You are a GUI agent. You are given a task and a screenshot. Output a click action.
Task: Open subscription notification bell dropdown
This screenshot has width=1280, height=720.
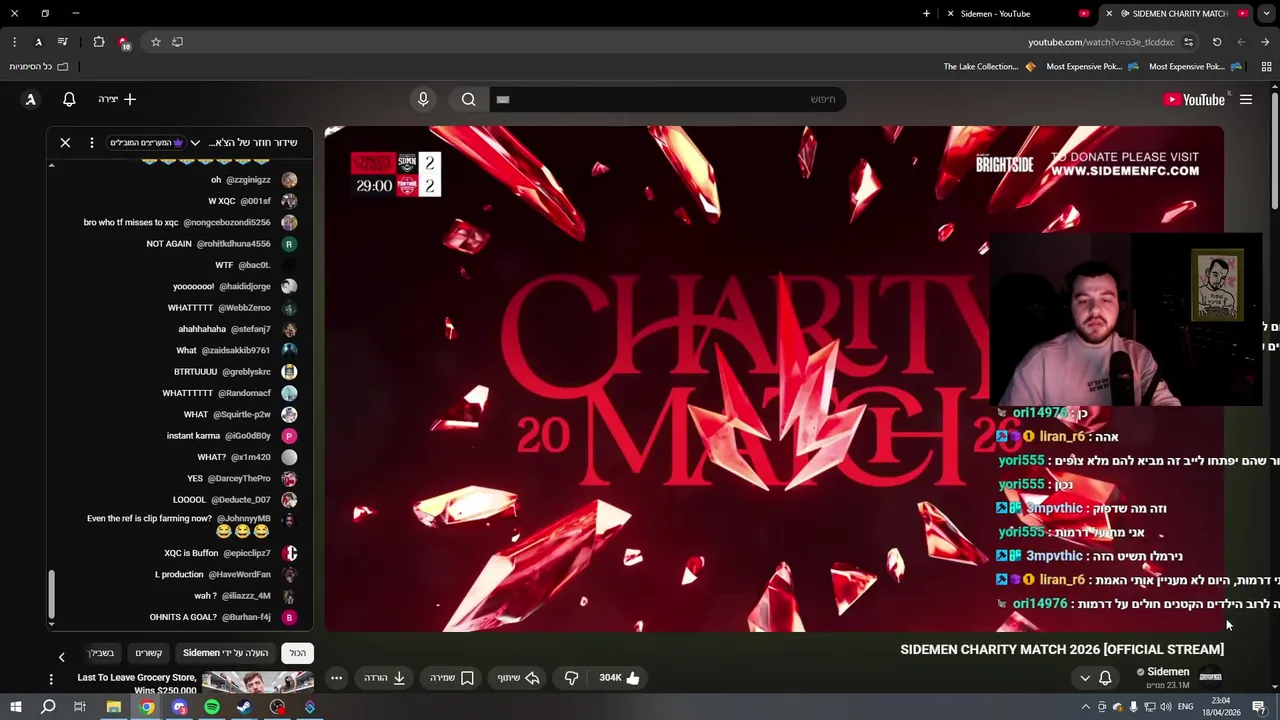[x=1095, y=678]
